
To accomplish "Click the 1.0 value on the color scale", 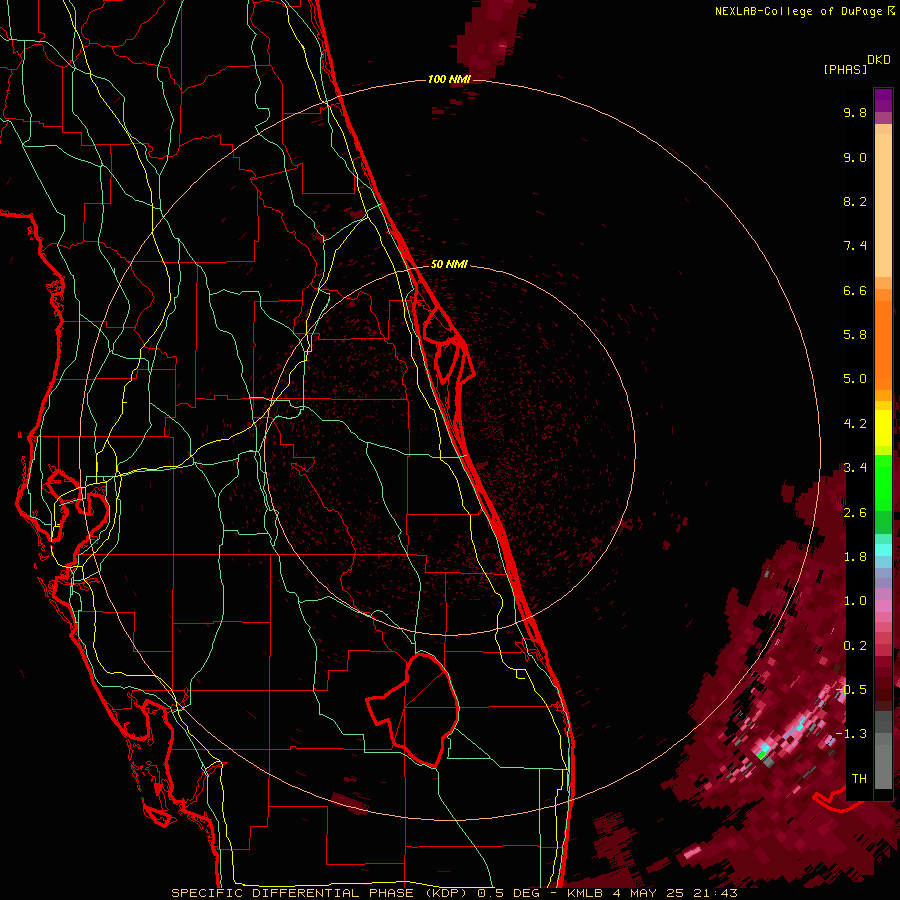I will [855, 601].
